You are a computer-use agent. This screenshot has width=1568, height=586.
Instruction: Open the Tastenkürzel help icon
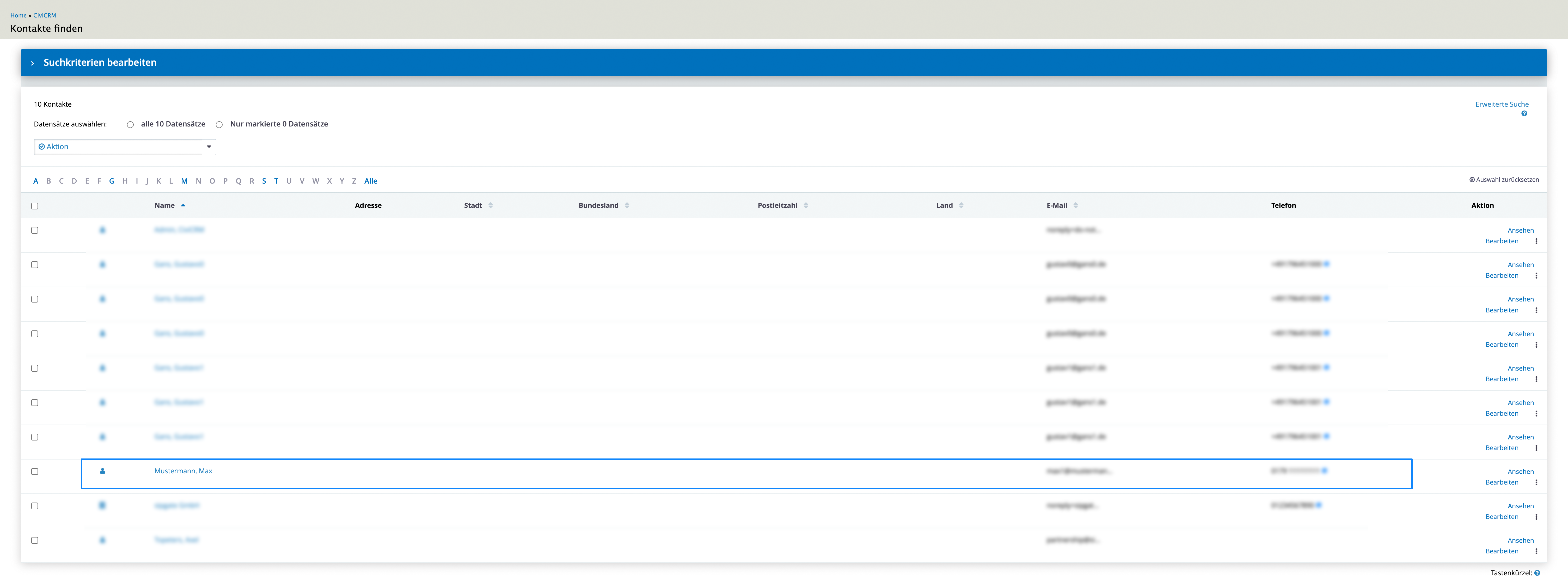[1537, 573]
